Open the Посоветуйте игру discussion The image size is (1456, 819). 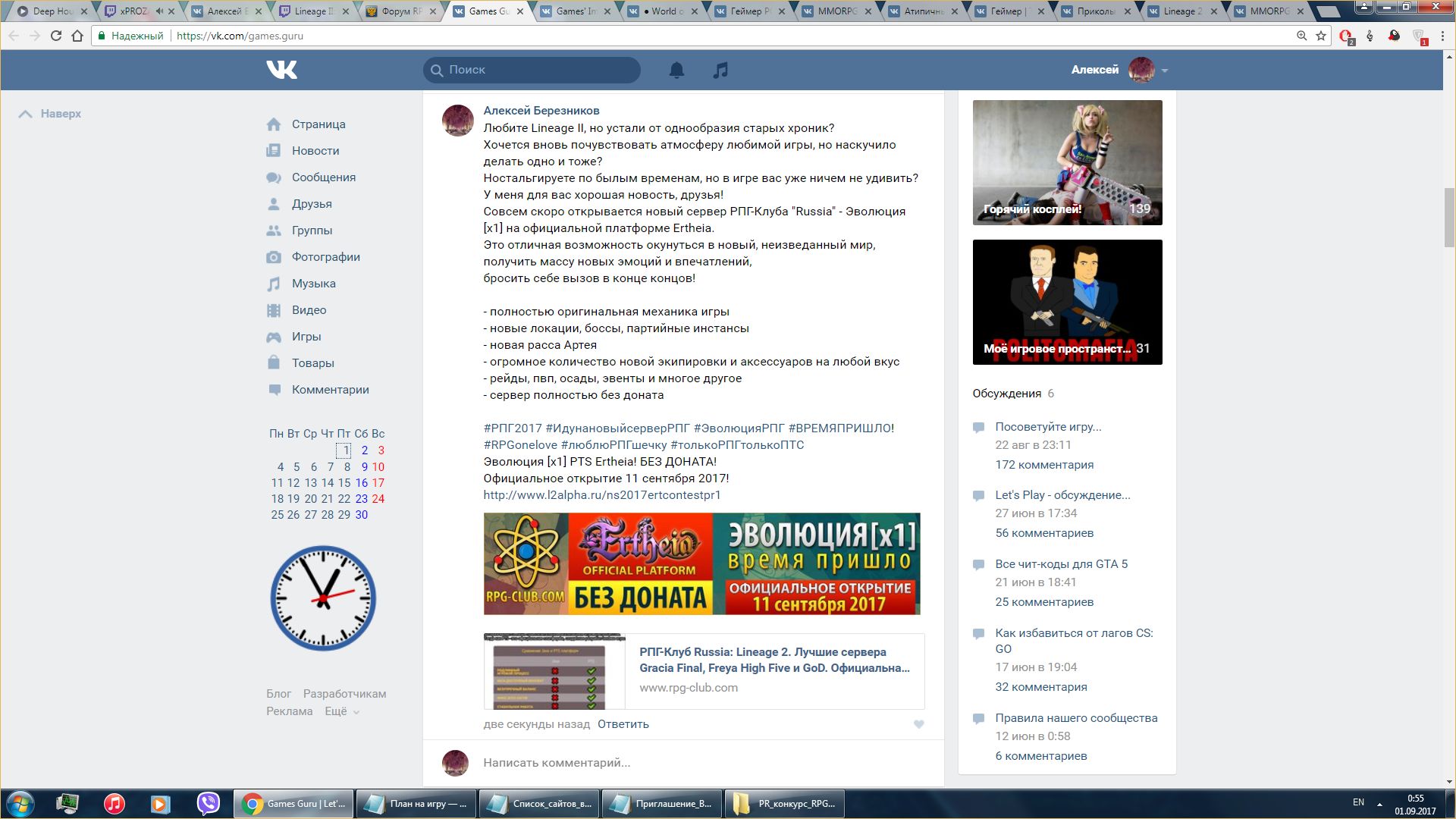coord(1048,427)
